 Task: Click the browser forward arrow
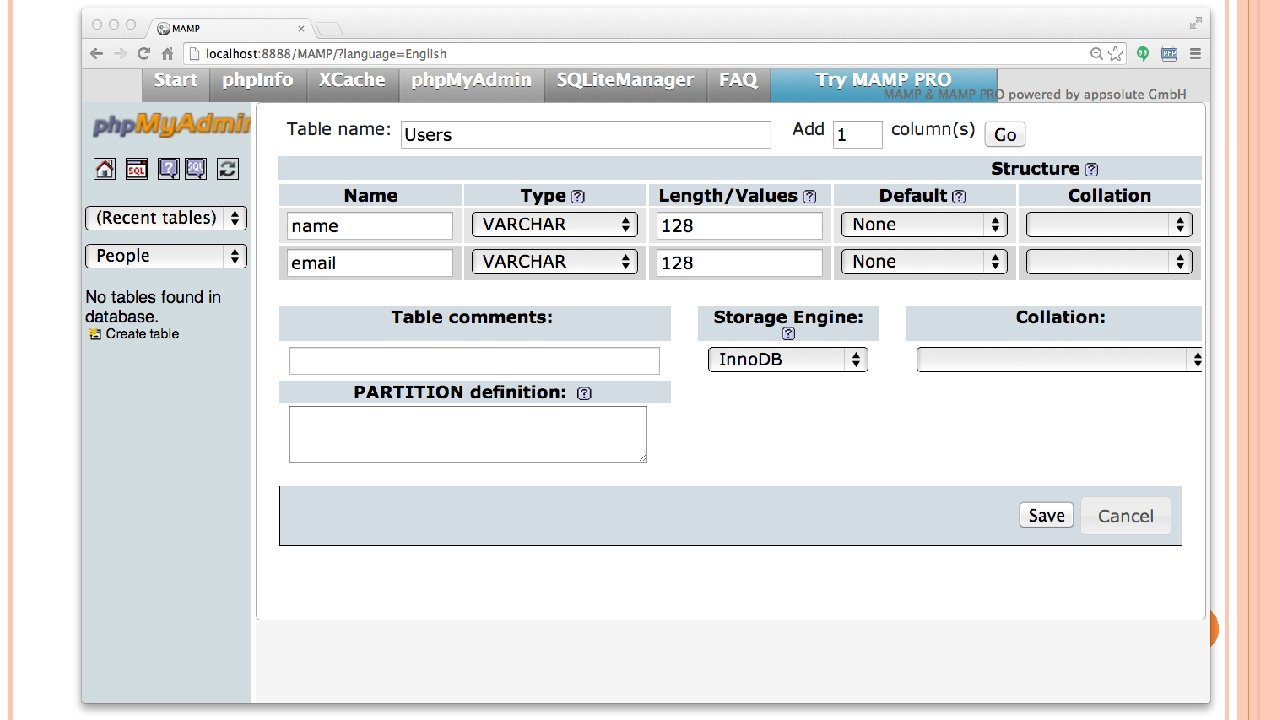pyautogui.click(x=120, y=54)
